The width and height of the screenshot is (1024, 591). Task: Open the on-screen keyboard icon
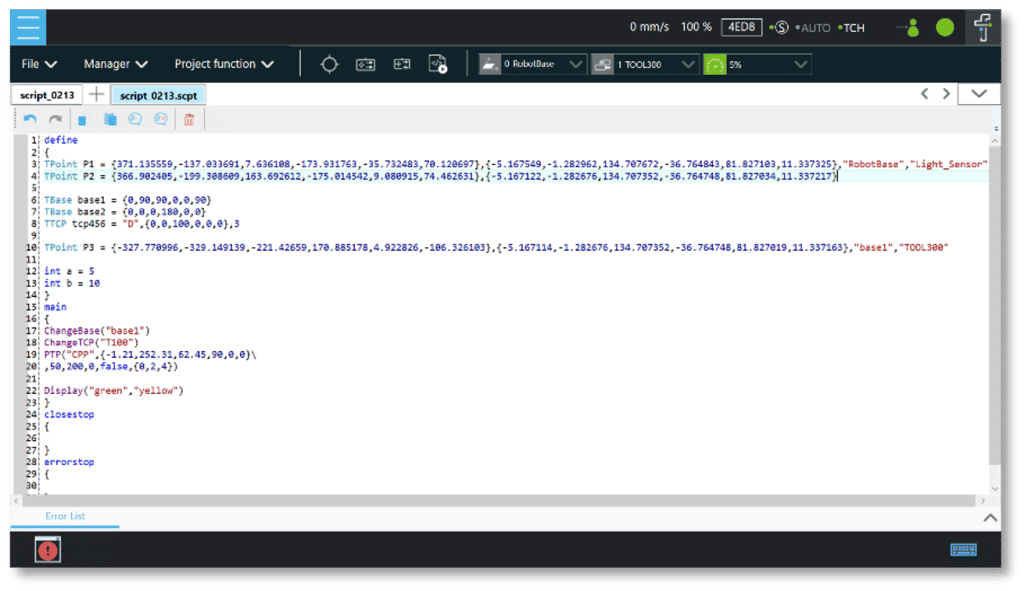pyautogui.click(x=963, y=549)
